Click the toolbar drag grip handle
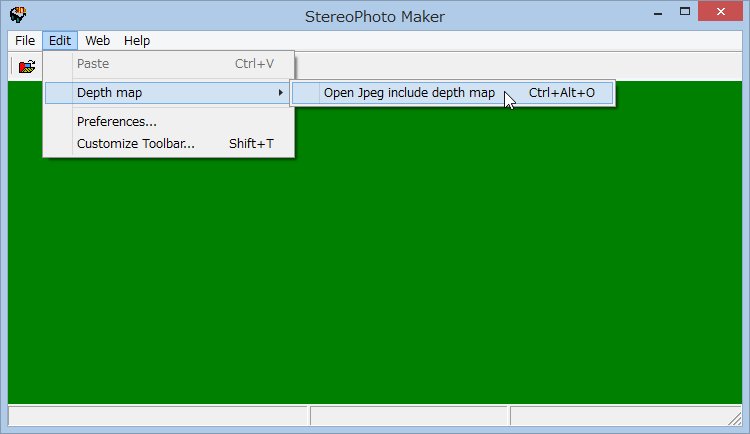The image size is (750, 434). (x=12, y=66)
